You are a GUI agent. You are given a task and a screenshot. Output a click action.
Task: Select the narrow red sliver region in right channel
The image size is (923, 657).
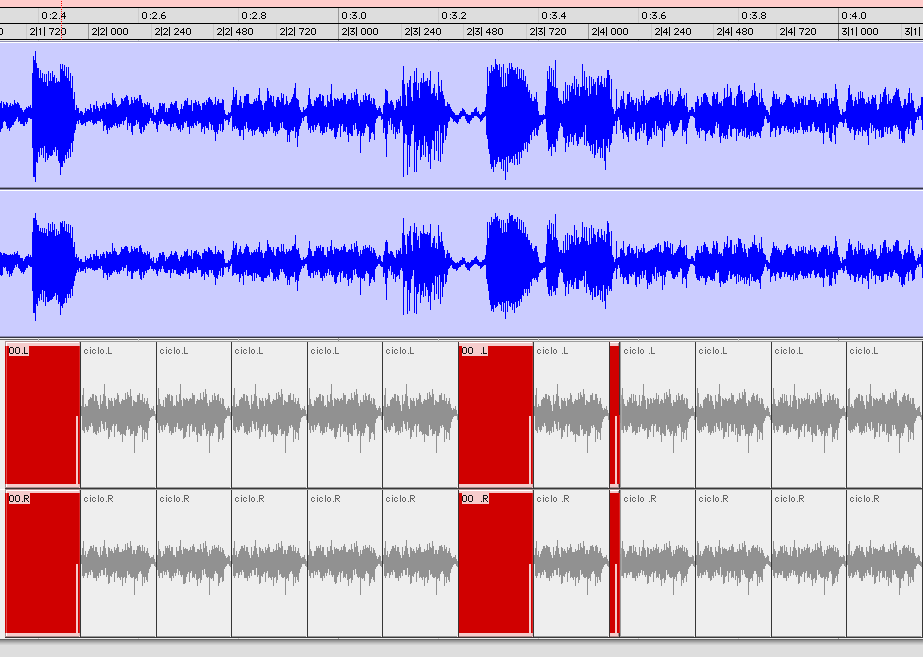click(614, 563)
